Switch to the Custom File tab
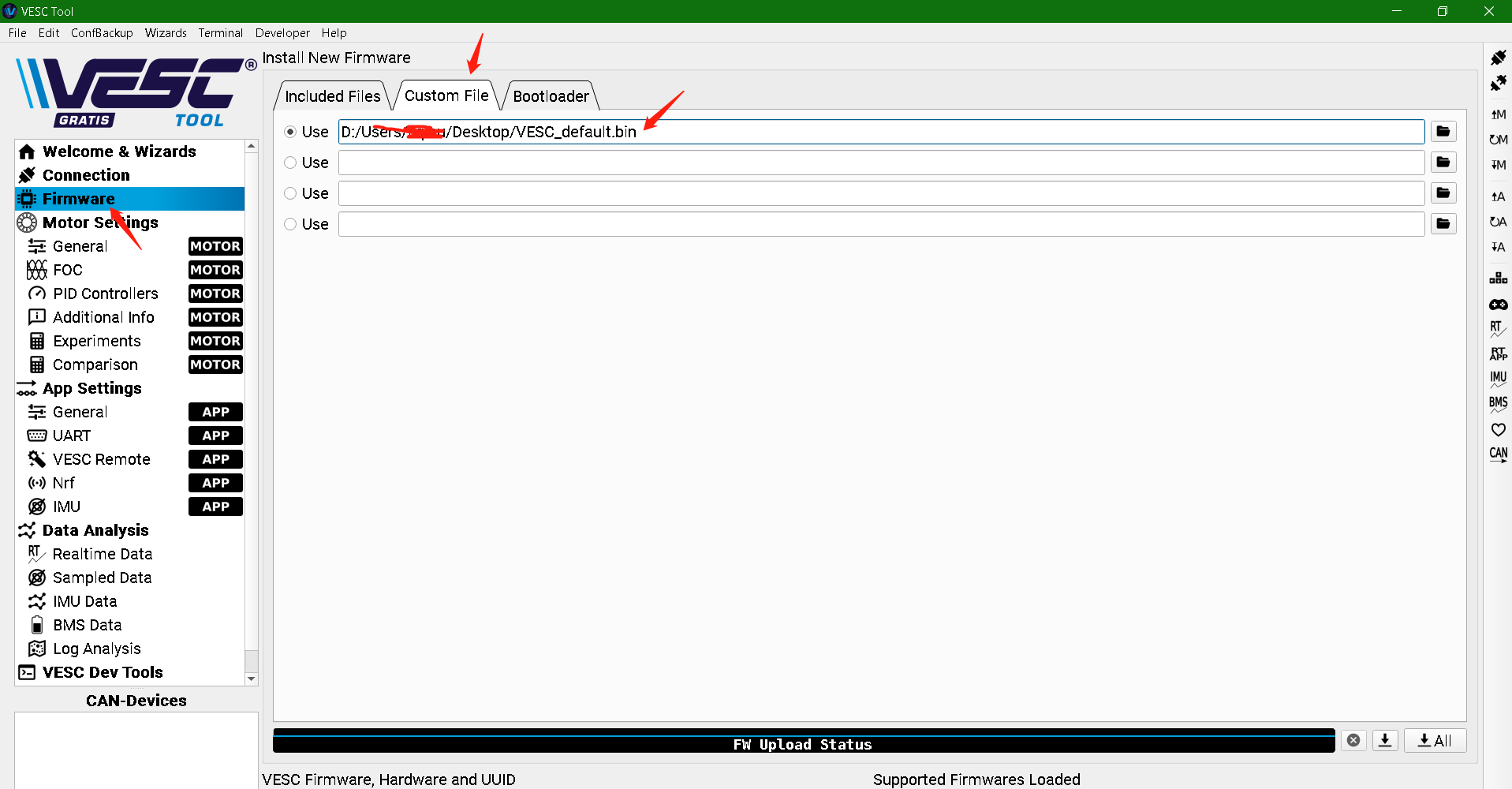 446,95
